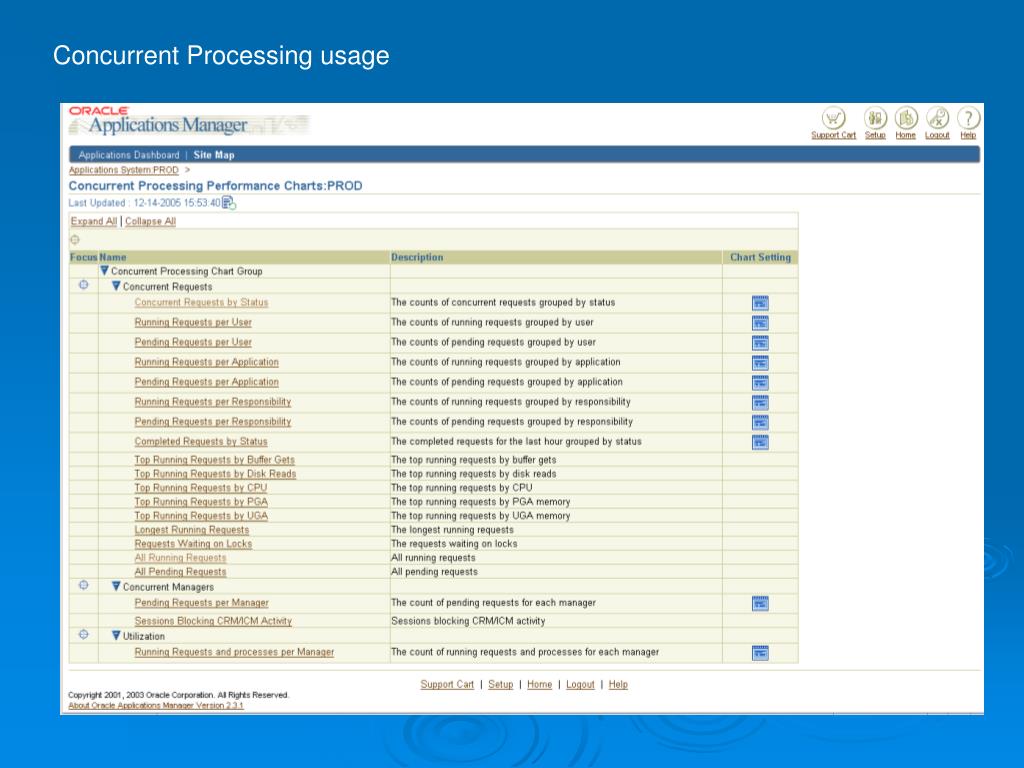Screen dimensions: 1024x768
Task: Click the Logout icon in header
Action: point(937,118)
